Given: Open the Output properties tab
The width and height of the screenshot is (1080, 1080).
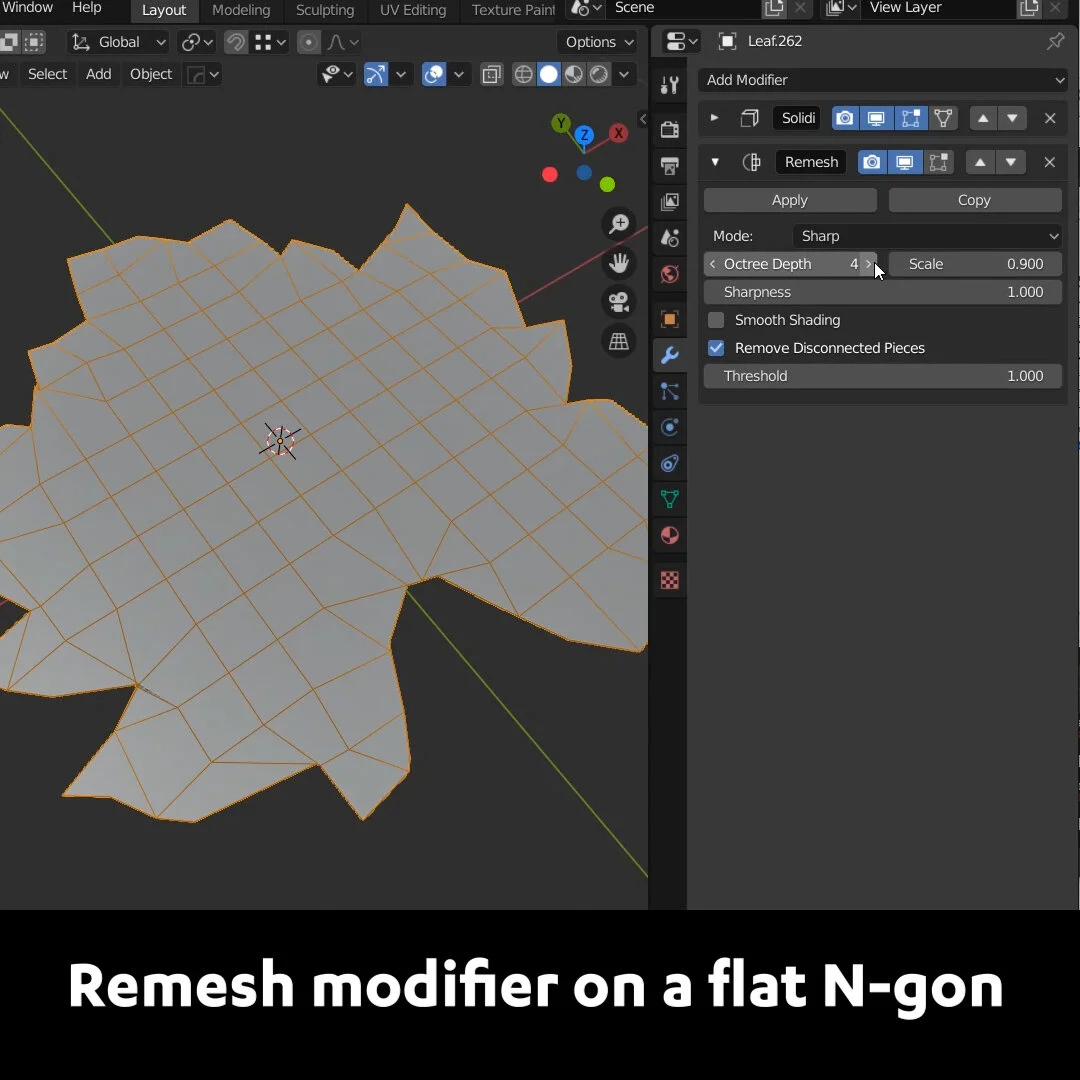Looking at the screenshot, I should tap(669, 165).
